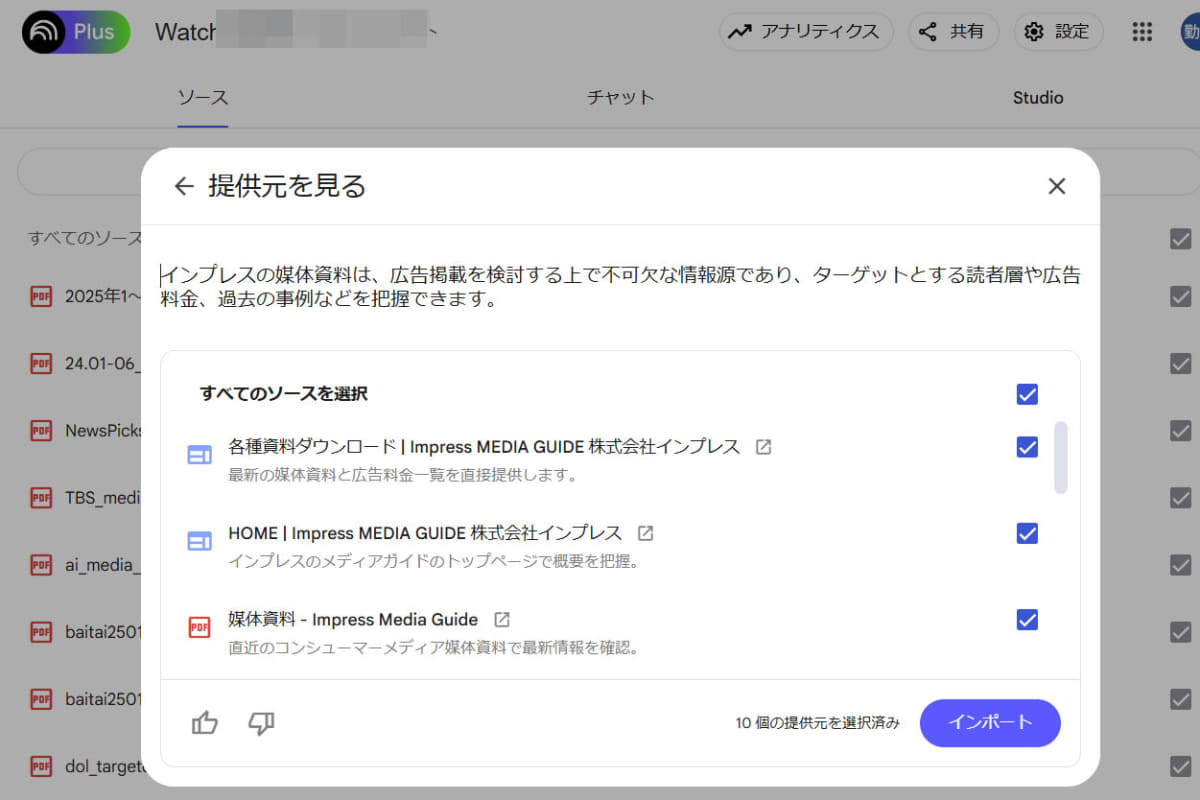Open HOME | Impress MEDIA GUIDE title
The image size is (1200, 800).
pyautogui.click(x=425, y=533)
